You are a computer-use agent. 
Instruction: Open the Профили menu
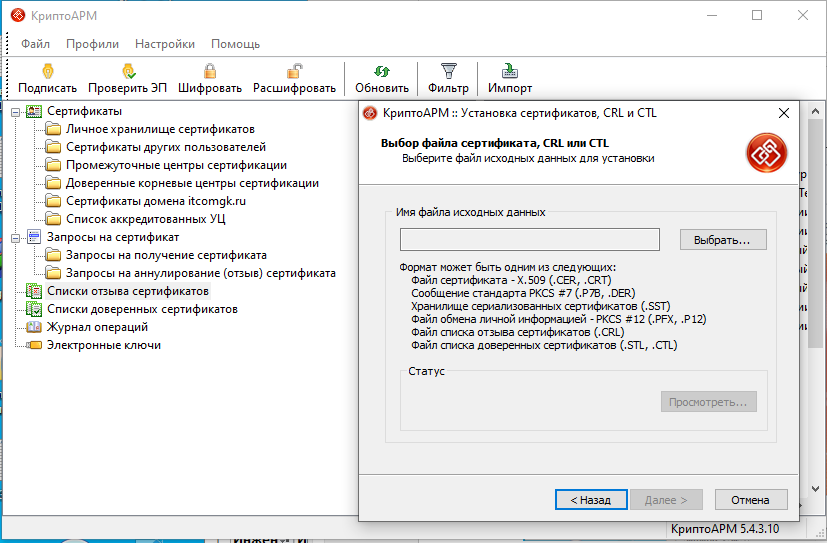point(92,44)
